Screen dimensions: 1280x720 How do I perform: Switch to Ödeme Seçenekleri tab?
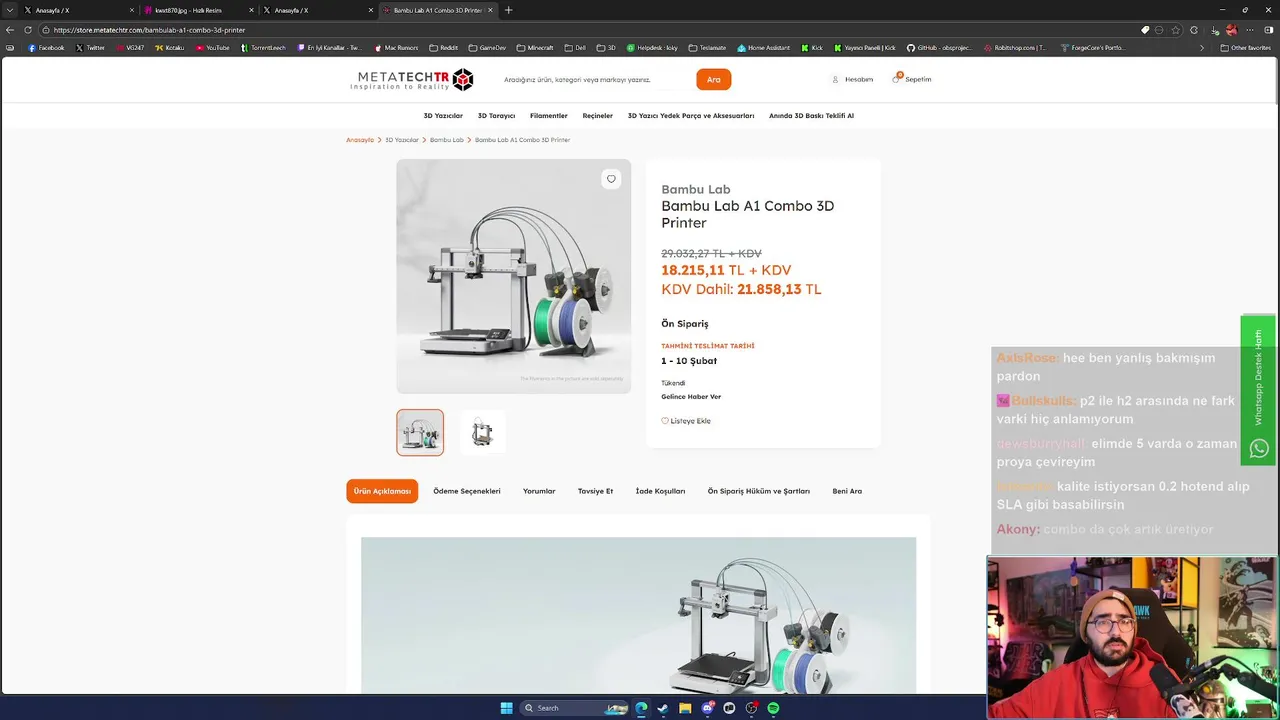(x=467, y=491)
